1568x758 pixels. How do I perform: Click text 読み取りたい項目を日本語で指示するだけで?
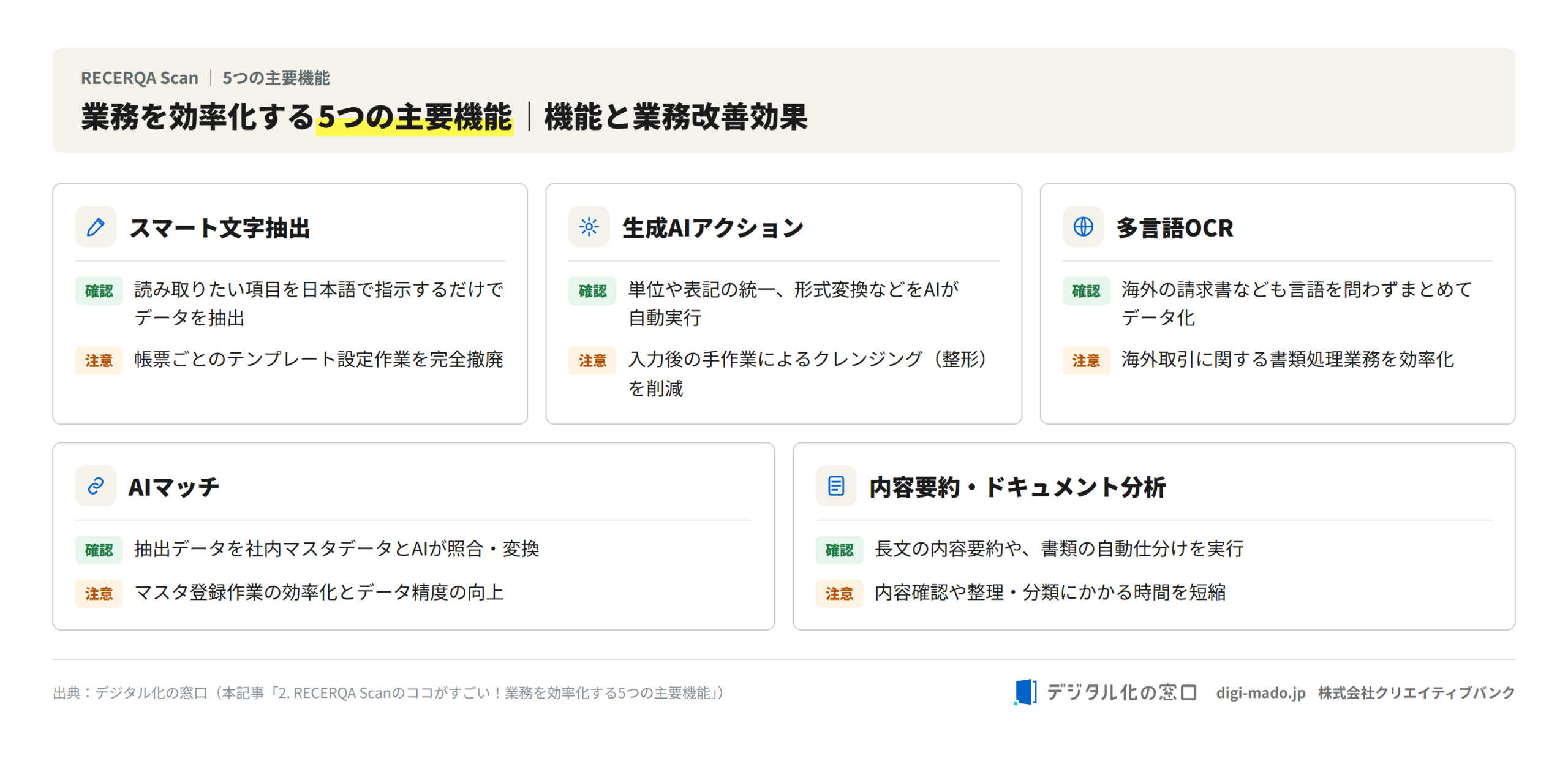pyautogui.click(x=318, y=289)
